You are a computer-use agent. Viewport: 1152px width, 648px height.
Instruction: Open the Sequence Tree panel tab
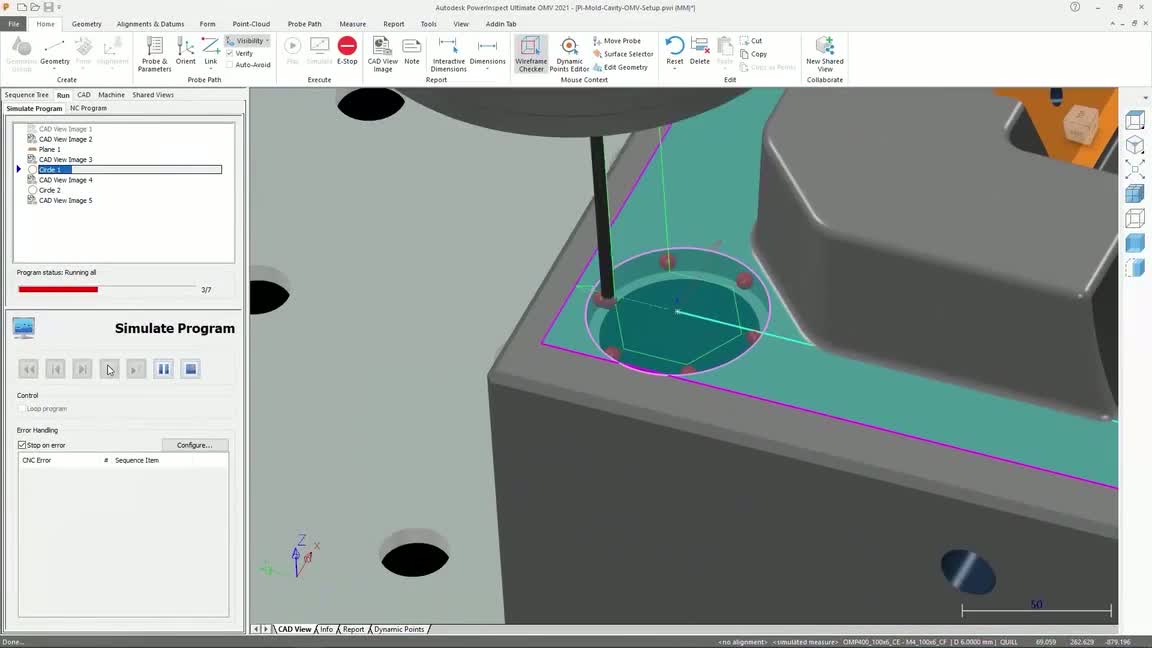click(x=26, y=95)
